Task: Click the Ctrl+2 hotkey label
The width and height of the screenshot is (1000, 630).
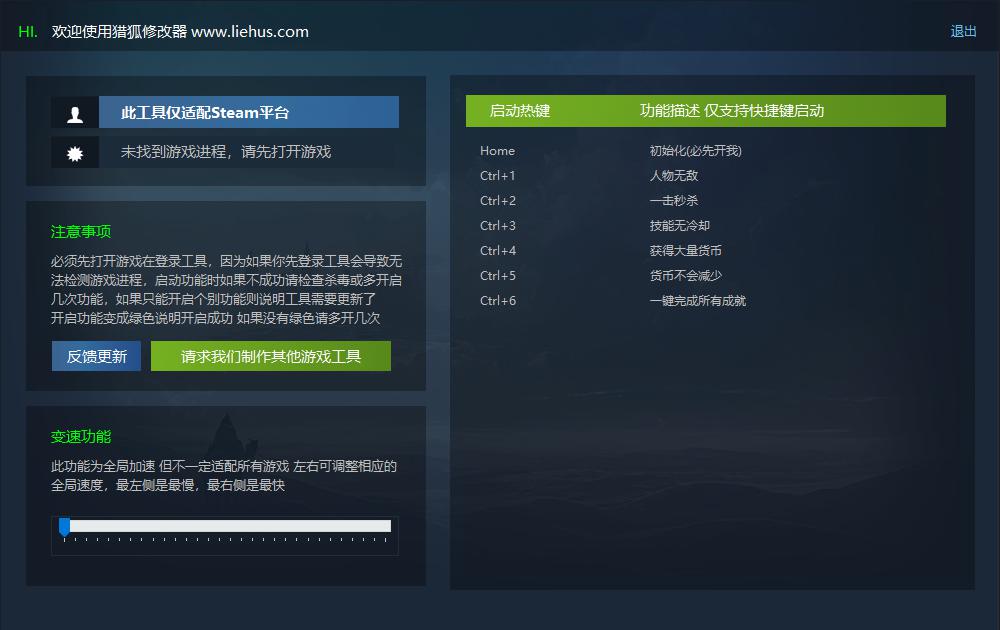Action: click(497, 201)
